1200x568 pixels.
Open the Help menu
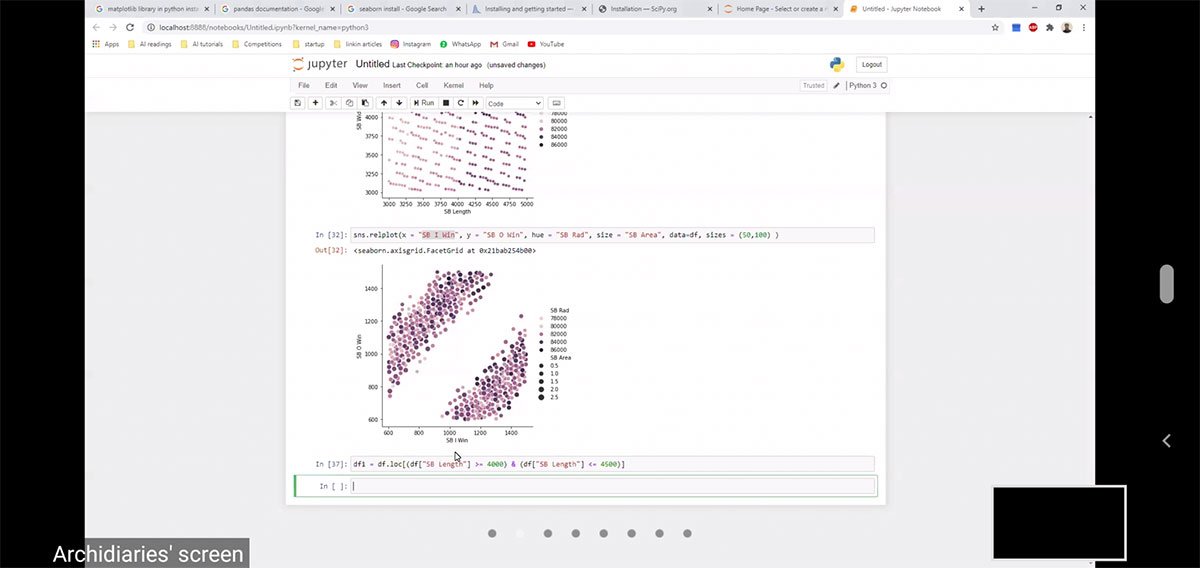tap(486, 86)
